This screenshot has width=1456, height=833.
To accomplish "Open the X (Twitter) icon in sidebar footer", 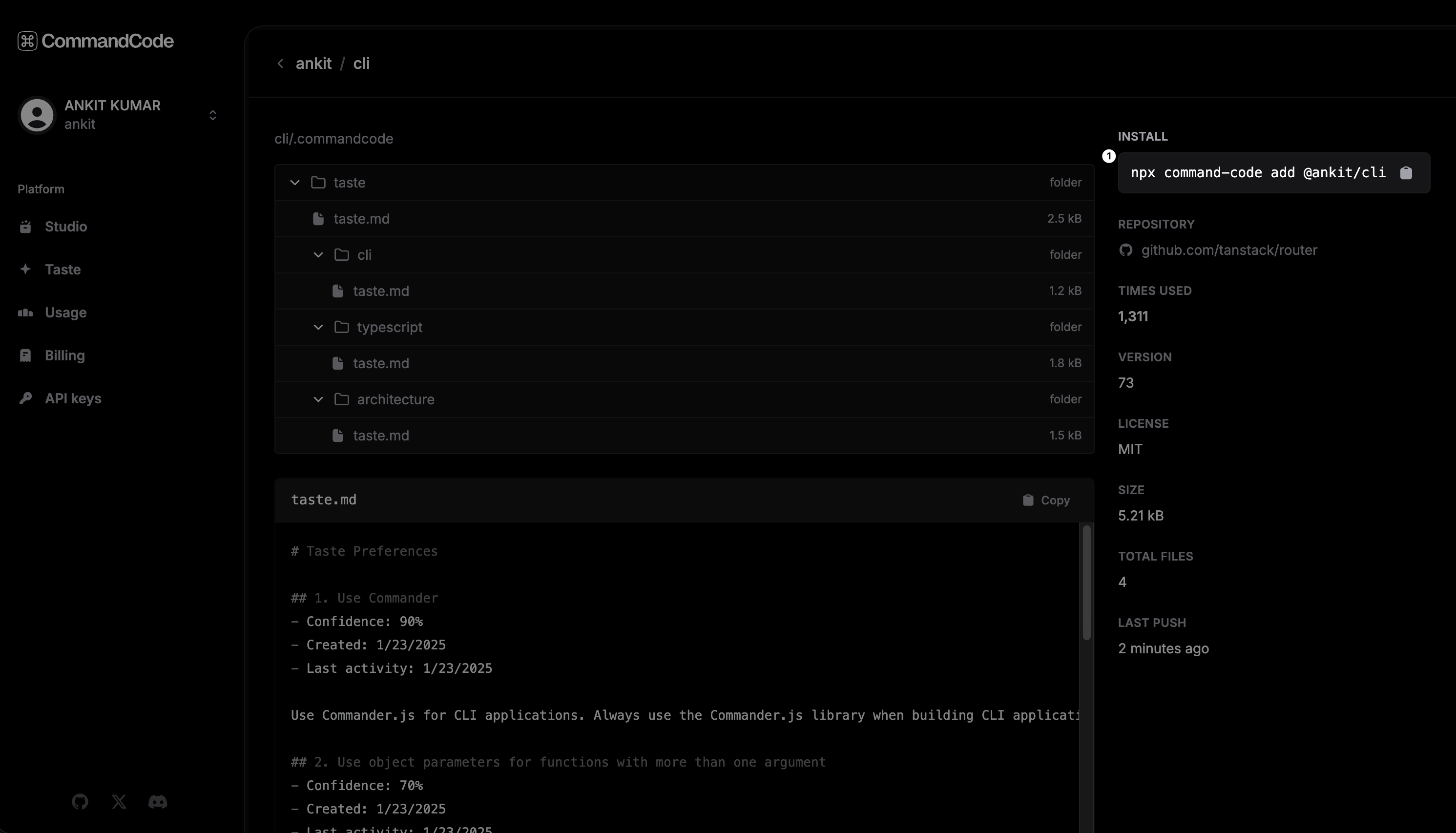I will (119, 802).
